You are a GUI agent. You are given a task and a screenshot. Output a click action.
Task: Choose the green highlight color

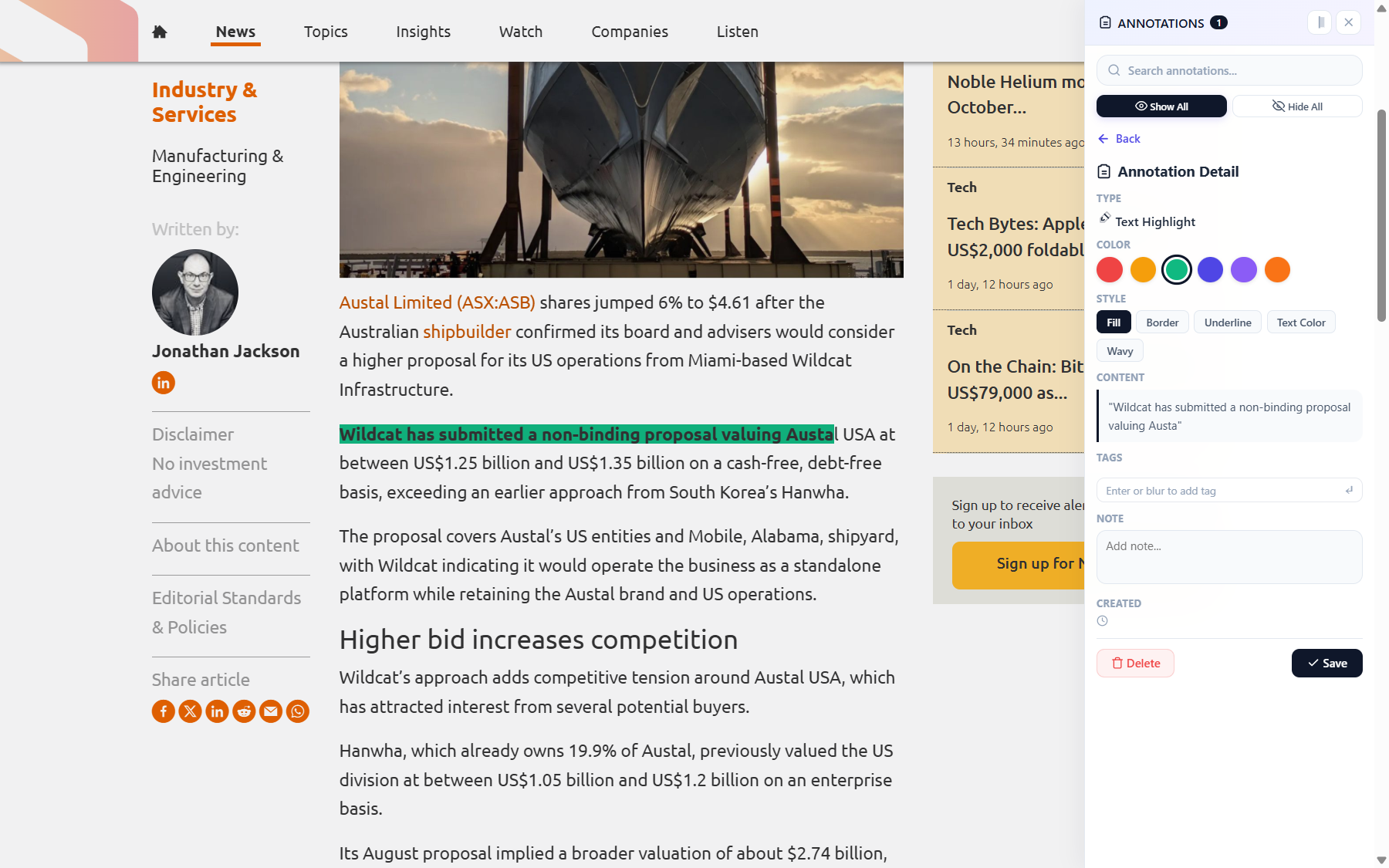click(x=1177, y=270)
